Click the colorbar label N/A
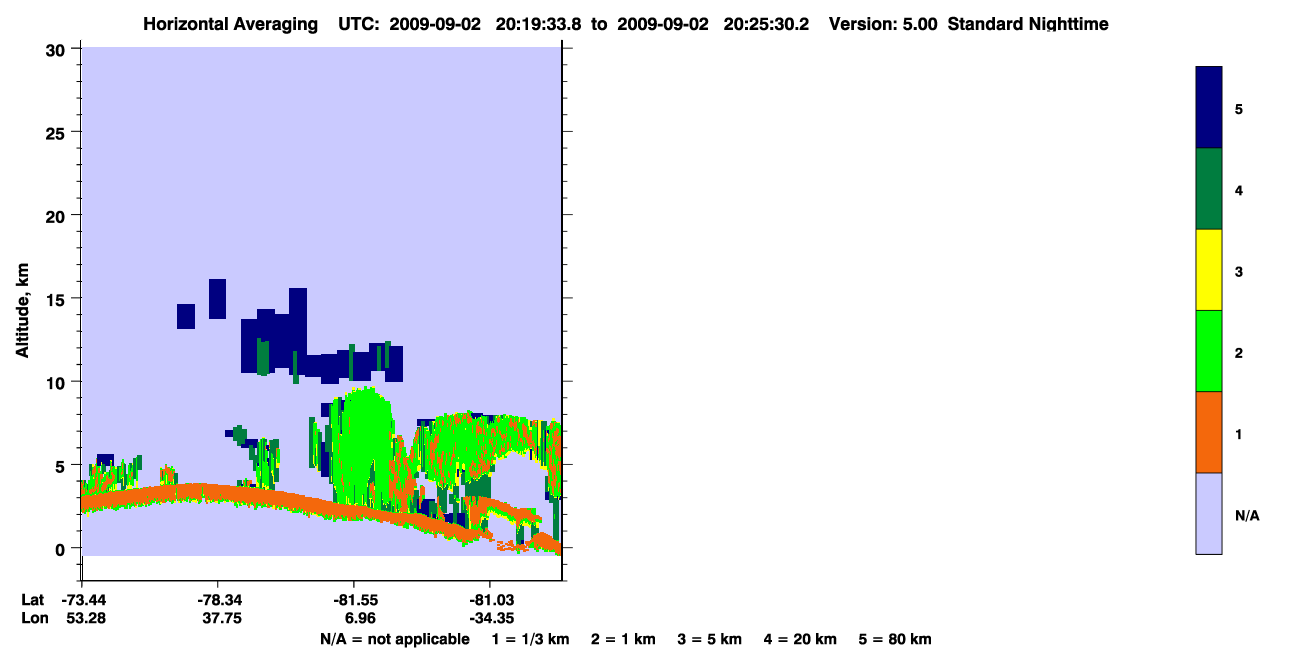This screenshot has width=1300, height=667. click(1247, 515)
